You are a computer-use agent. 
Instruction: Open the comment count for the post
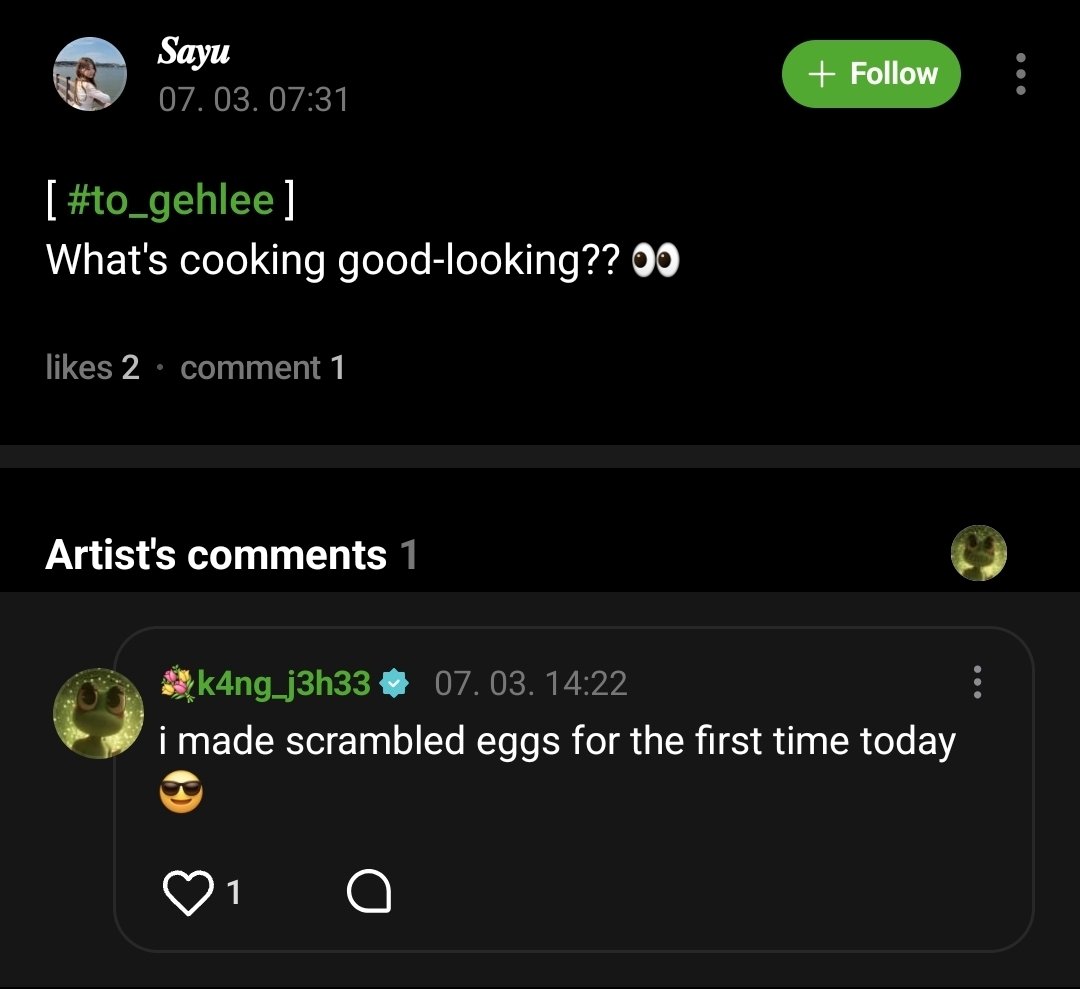tap(262, 367)
